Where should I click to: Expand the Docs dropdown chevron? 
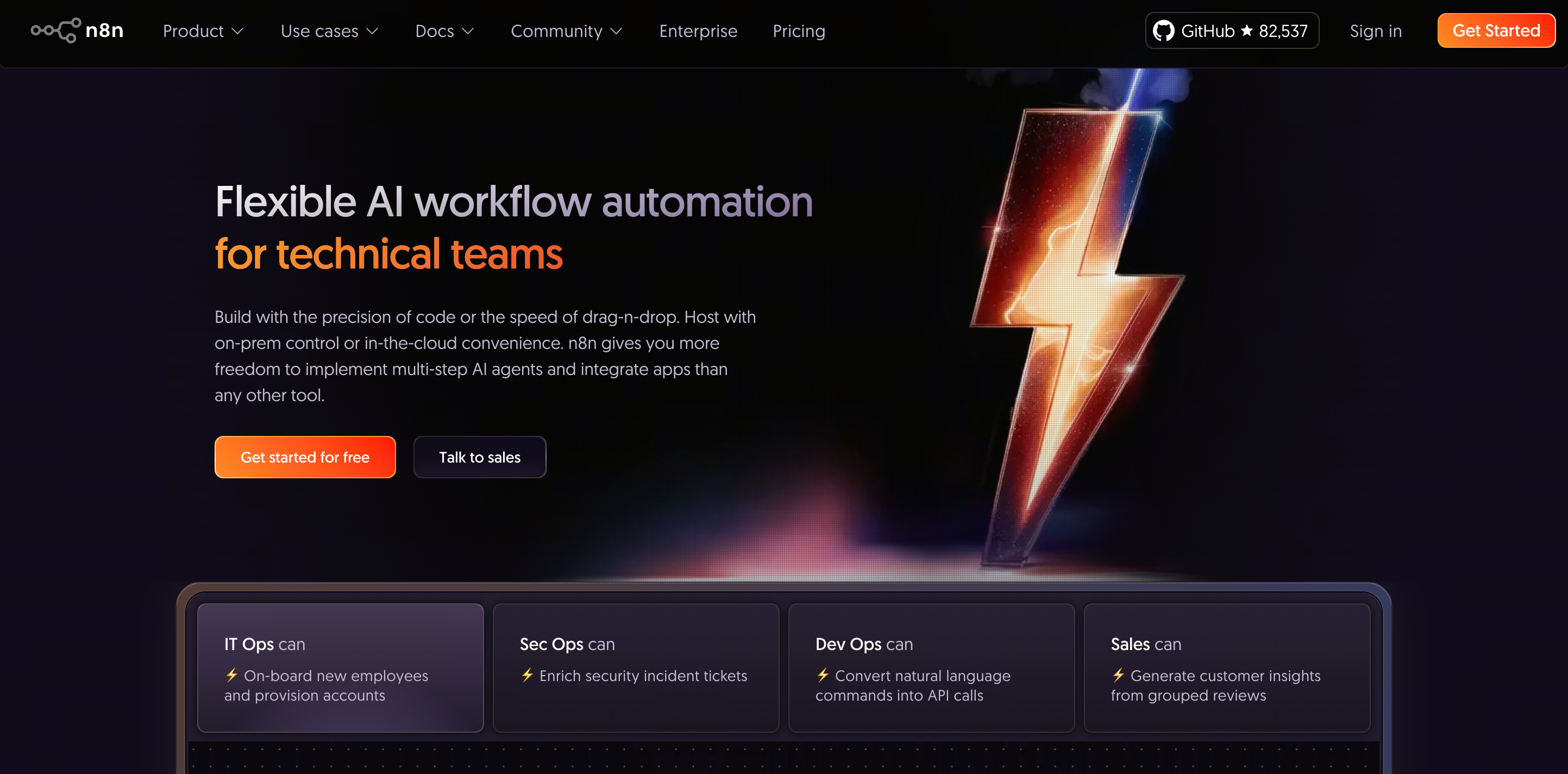(467, 31)
